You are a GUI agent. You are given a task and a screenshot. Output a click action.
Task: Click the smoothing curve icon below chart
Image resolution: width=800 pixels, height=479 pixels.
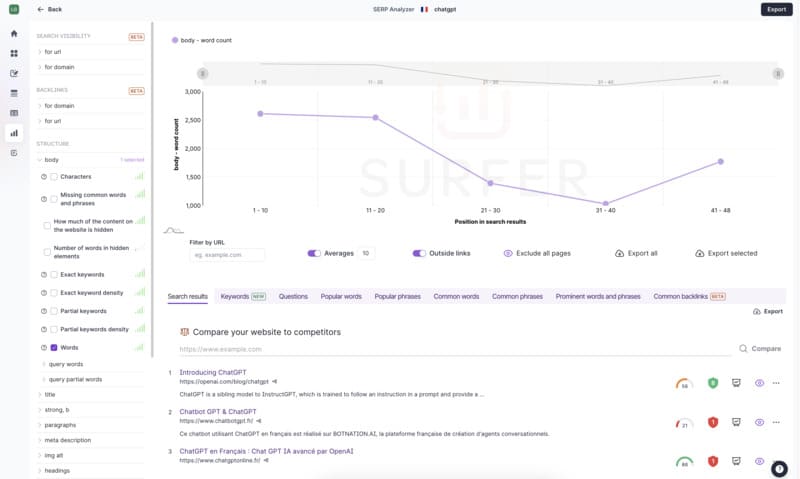(173, 231)
